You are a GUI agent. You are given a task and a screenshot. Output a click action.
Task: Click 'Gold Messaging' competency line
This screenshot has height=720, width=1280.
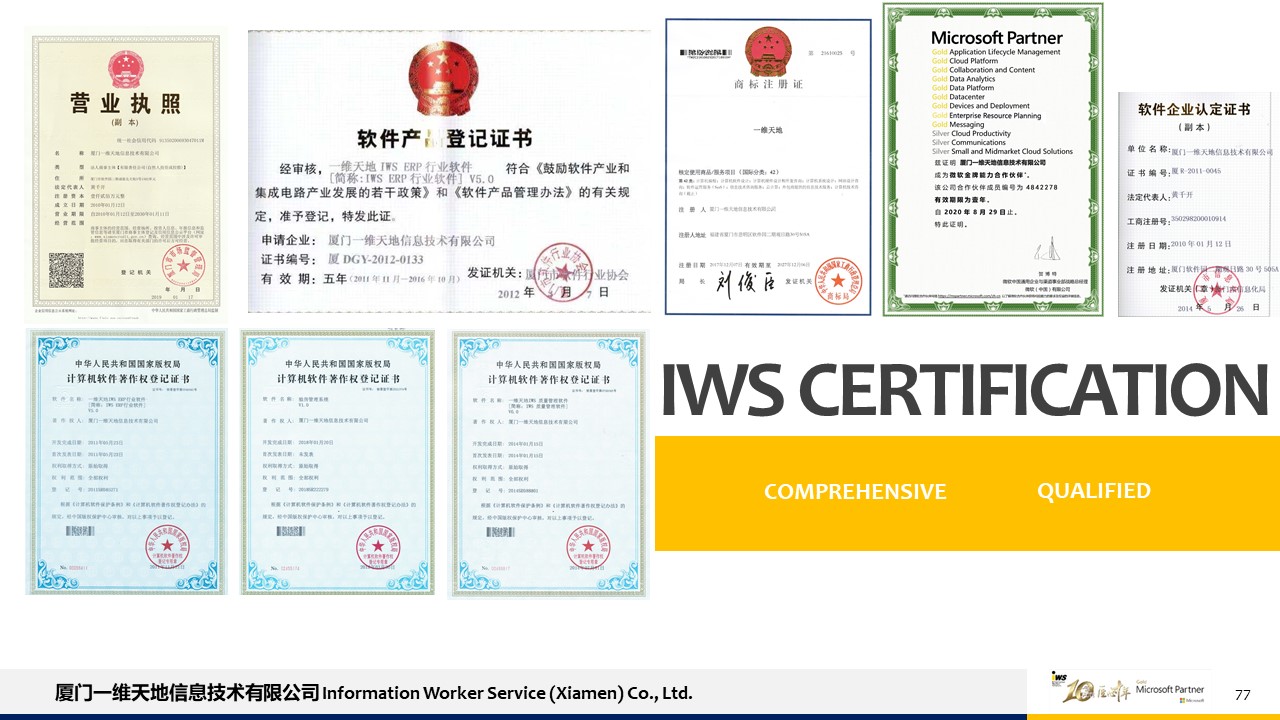(x=957, y=124)
